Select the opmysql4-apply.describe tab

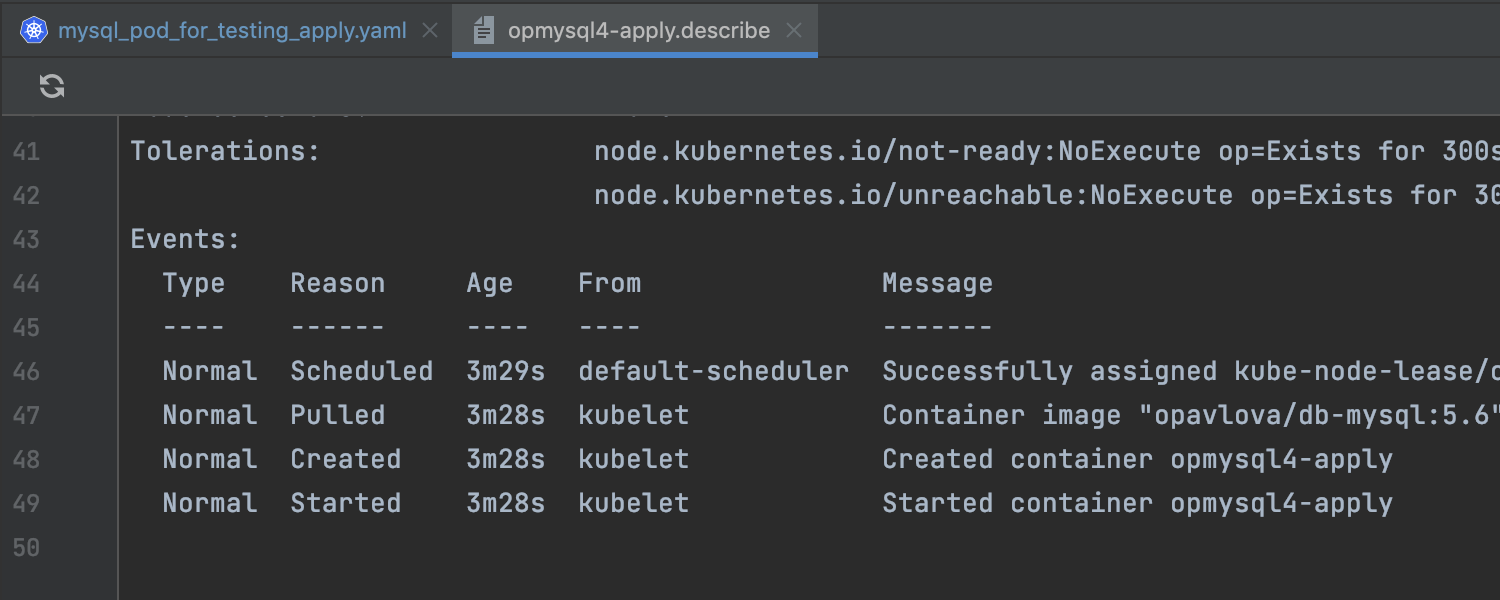pos(638,31)
